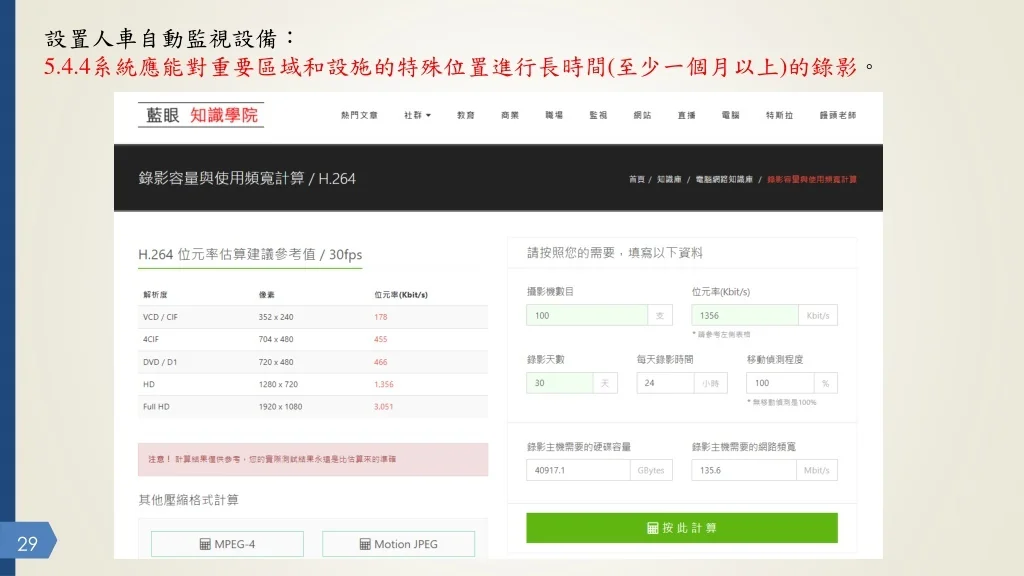
Task: Expand the 社群 dropdown menu
Action: coord(417,115)
